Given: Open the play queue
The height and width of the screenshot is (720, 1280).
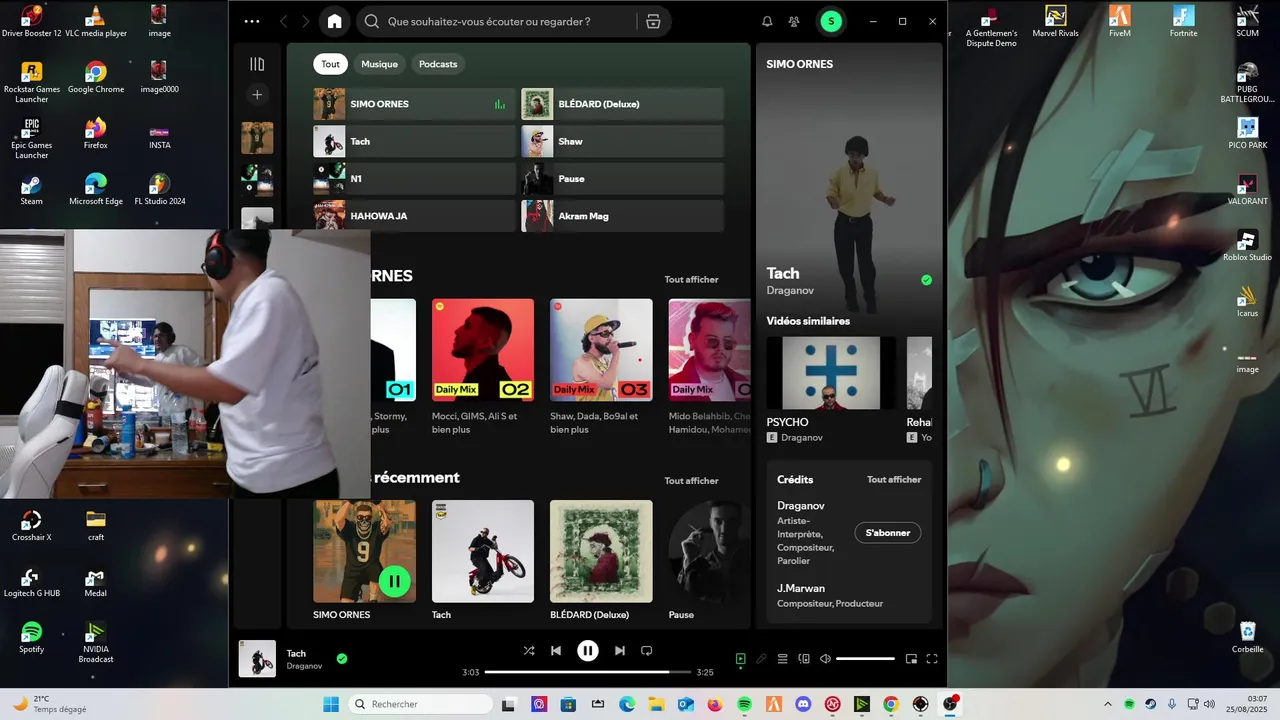Looking at the screenshot, I should [x=783, y=659].
